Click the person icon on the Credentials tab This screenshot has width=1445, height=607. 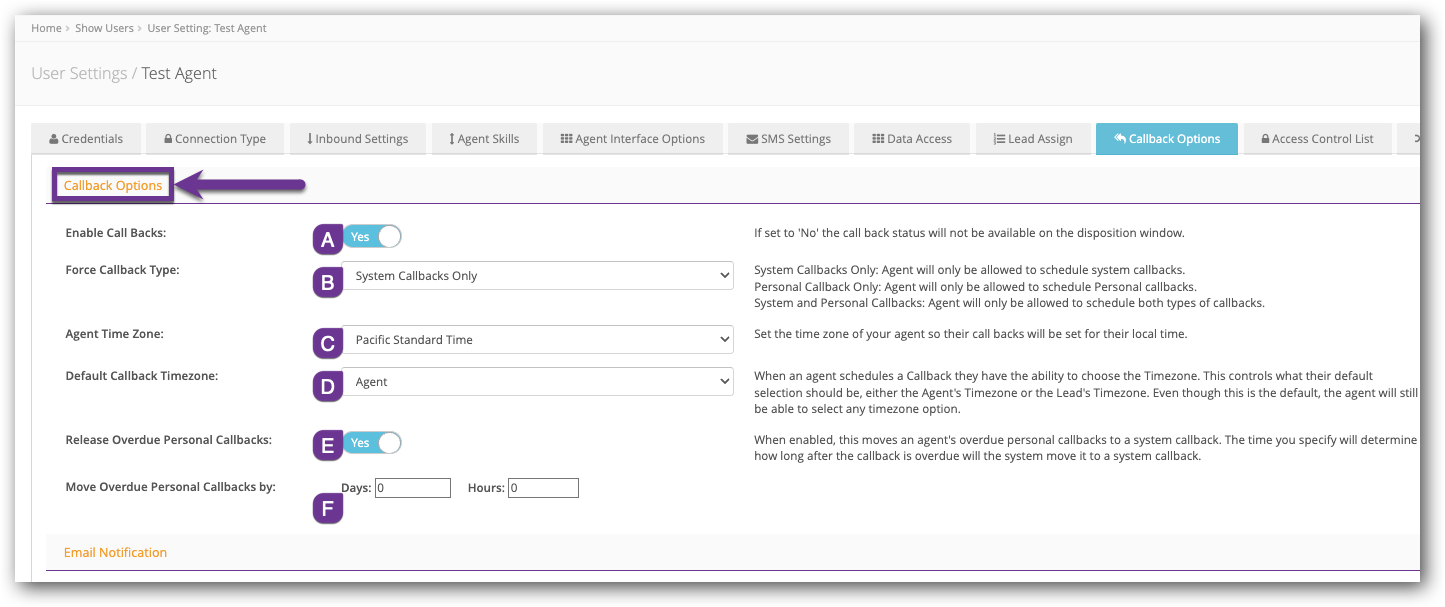54,138
